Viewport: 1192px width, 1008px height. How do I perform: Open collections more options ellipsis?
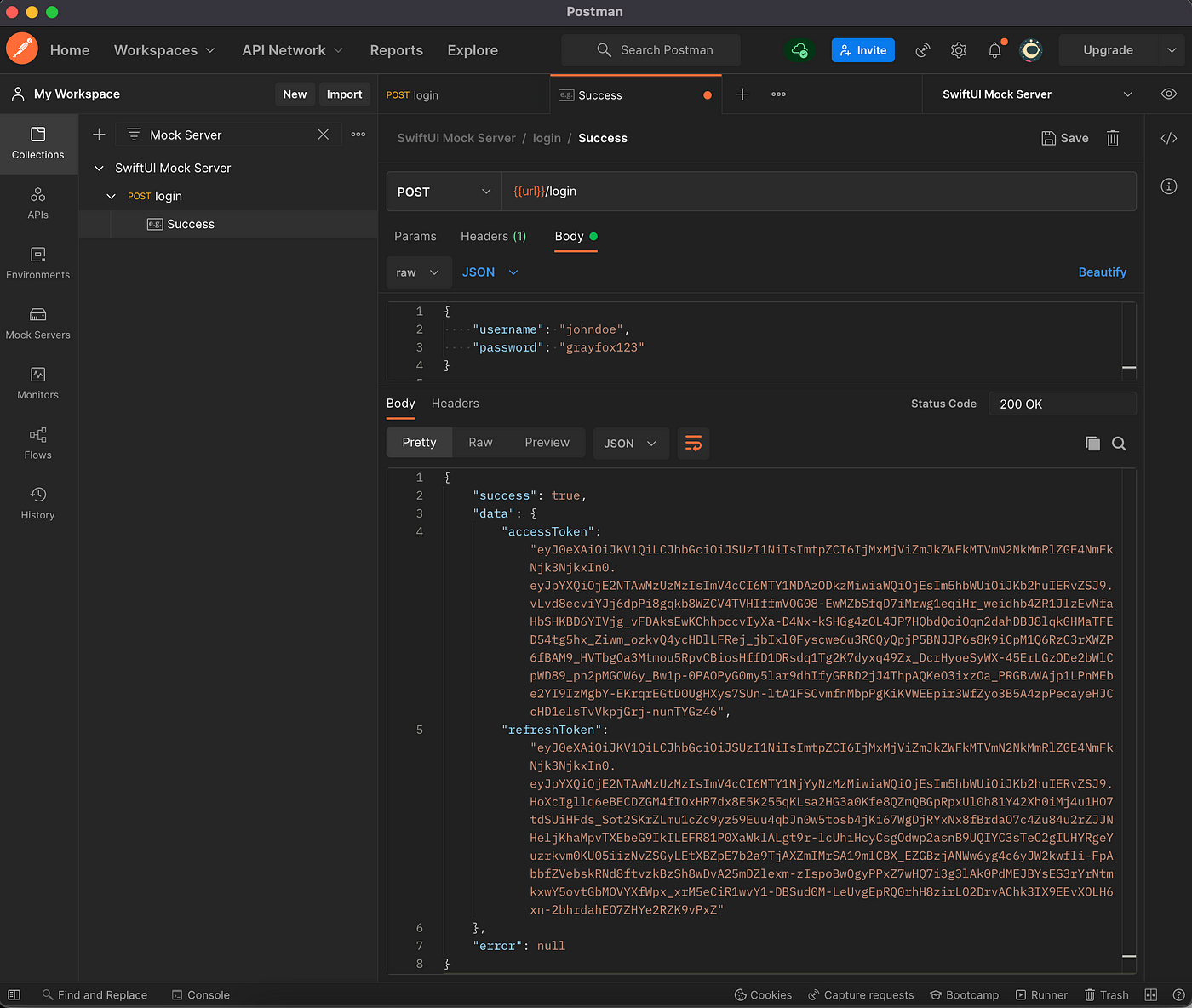coord(358,135)
